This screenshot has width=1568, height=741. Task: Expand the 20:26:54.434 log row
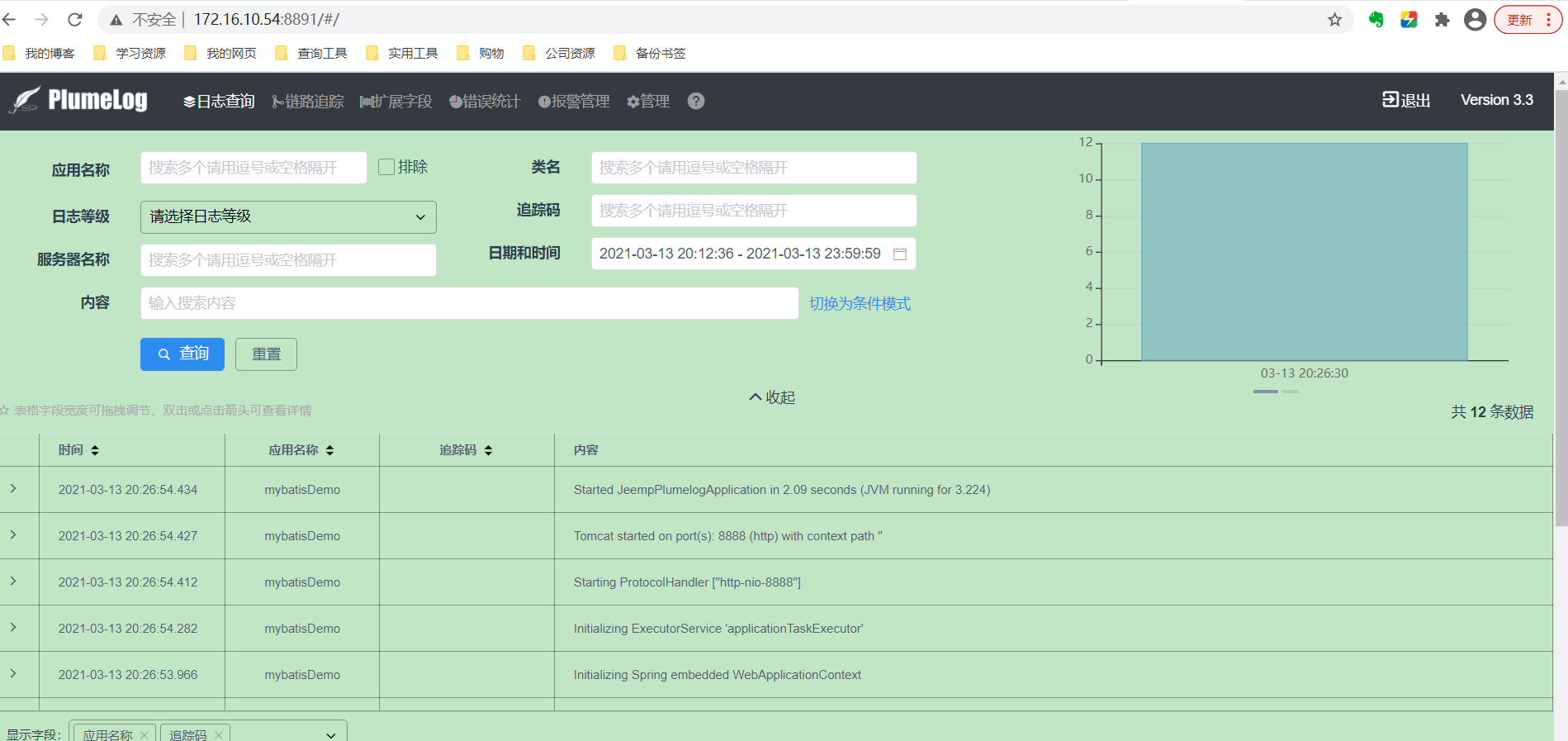(13, 489)
